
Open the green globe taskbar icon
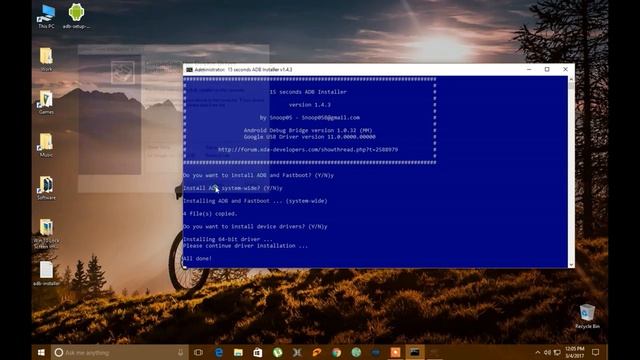point(356,352)
